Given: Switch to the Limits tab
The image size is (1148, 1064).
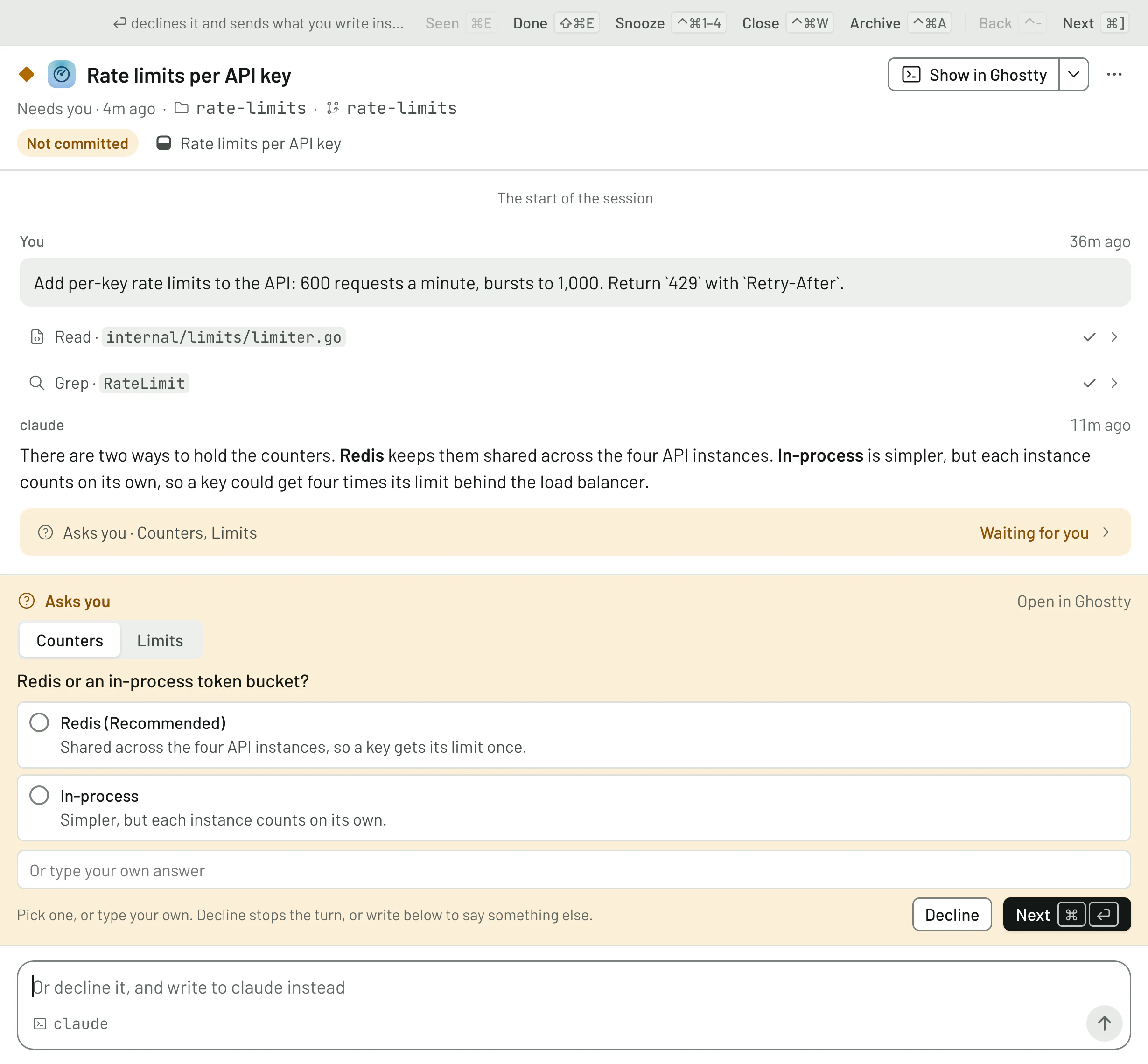Looking at the screenshot, I should 160,640.
